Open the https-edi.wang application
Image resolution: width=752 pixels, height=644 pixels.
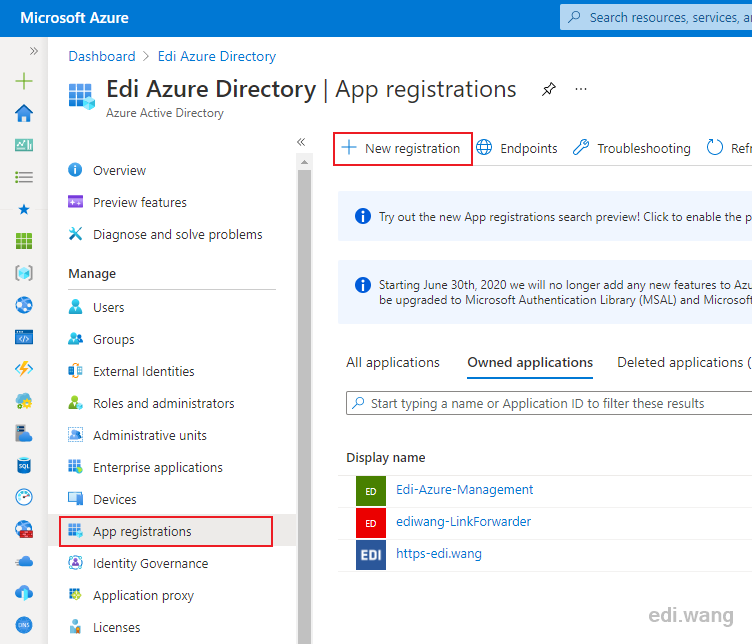pos(439,554)
